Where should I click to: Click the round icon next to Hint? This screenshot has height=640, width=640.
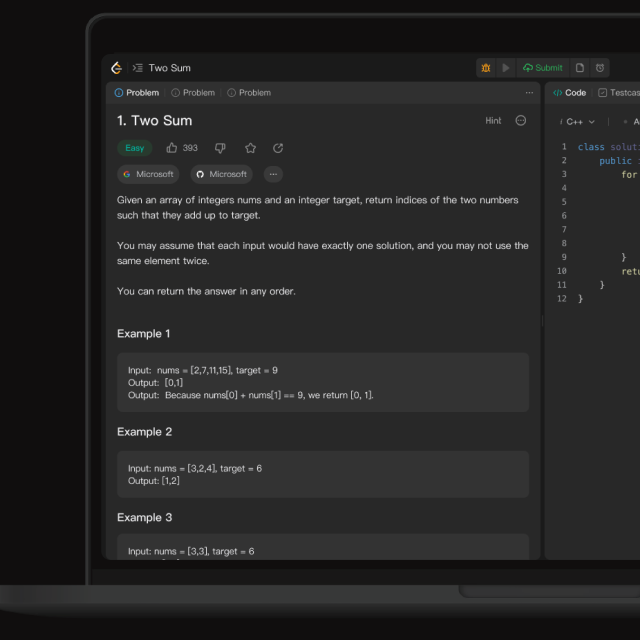[521, 121]
